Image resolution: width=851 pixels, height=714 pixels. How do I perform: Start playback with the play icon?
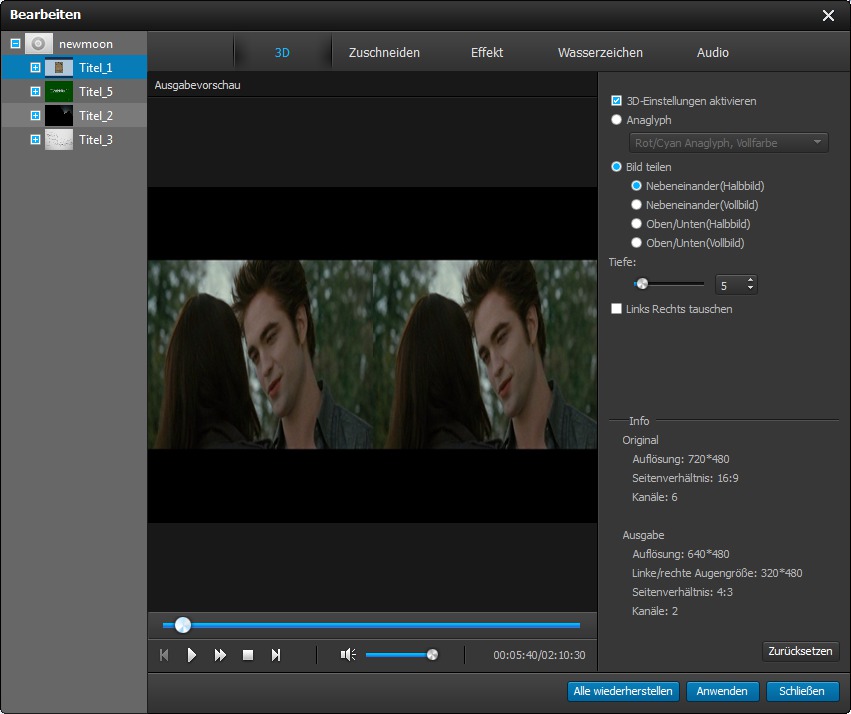[192, 655]
